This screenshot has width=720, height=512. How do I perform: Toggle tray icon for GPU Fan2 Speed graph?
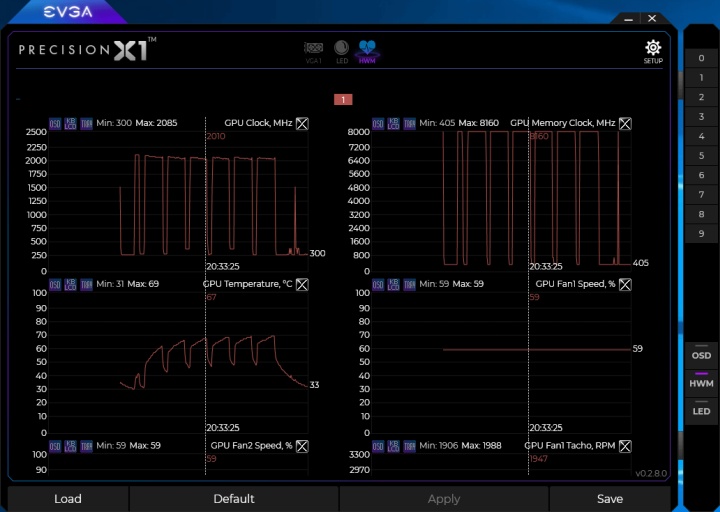(x=86, y=446)
